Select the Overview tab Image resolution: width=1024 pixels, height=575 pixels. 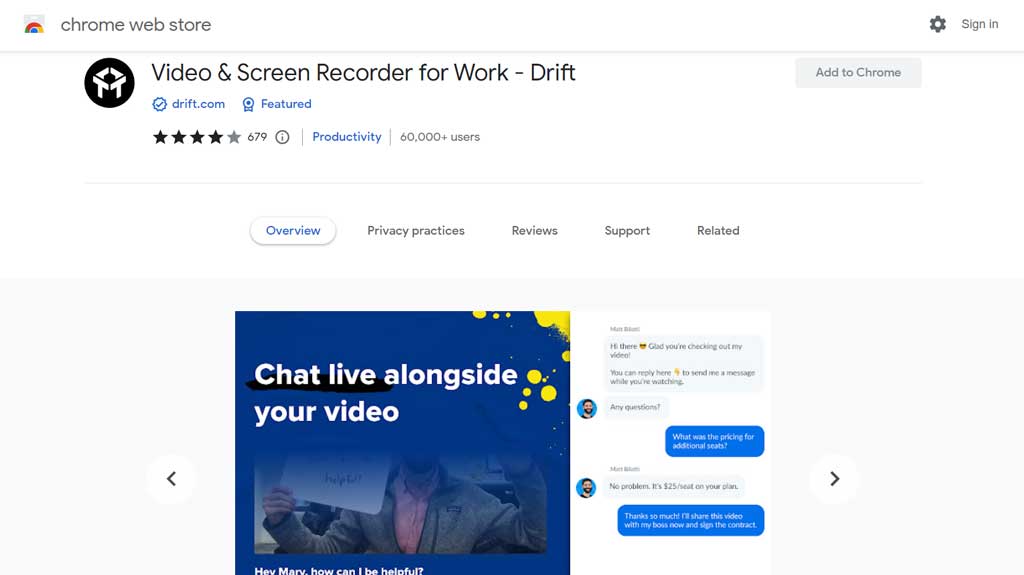293,231
